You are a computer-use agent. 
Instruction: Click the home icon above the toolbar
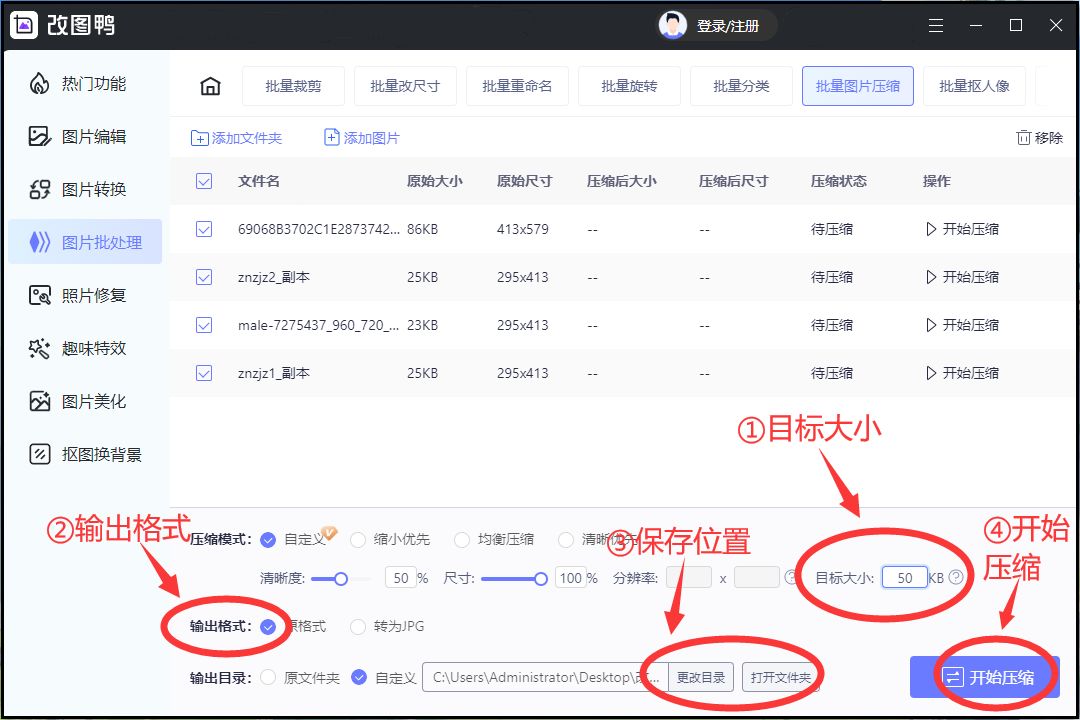click(x=209, y=86)
